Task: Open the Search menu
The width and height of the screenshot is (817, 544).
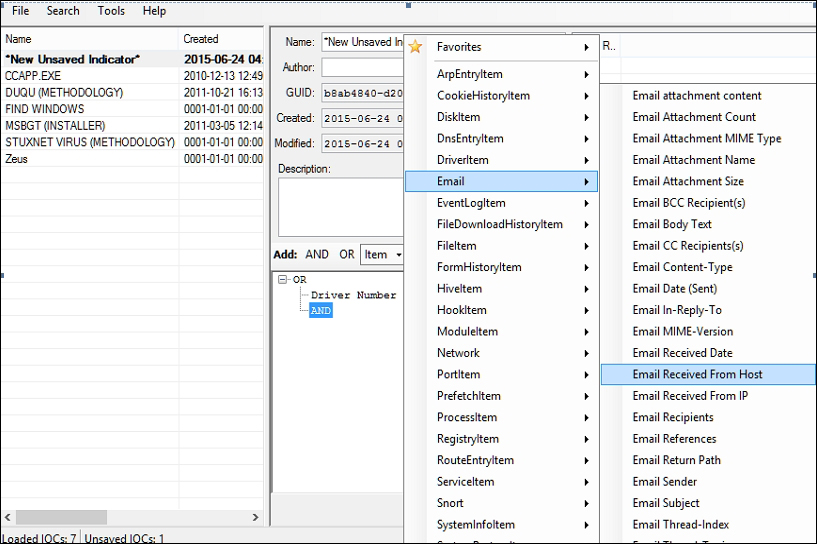Action: pyautogui.click(x=63, y=11)
